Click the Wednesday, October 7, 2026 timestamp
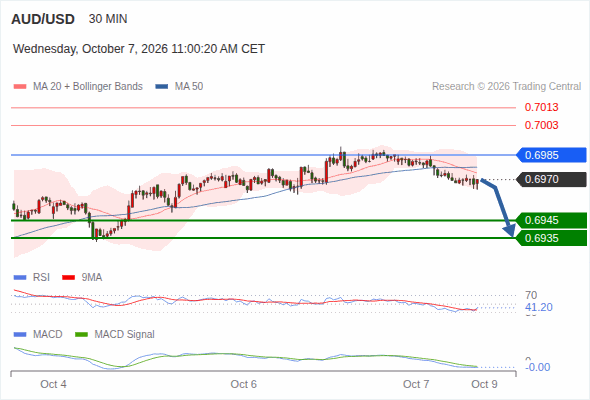 tap(139, 49)
